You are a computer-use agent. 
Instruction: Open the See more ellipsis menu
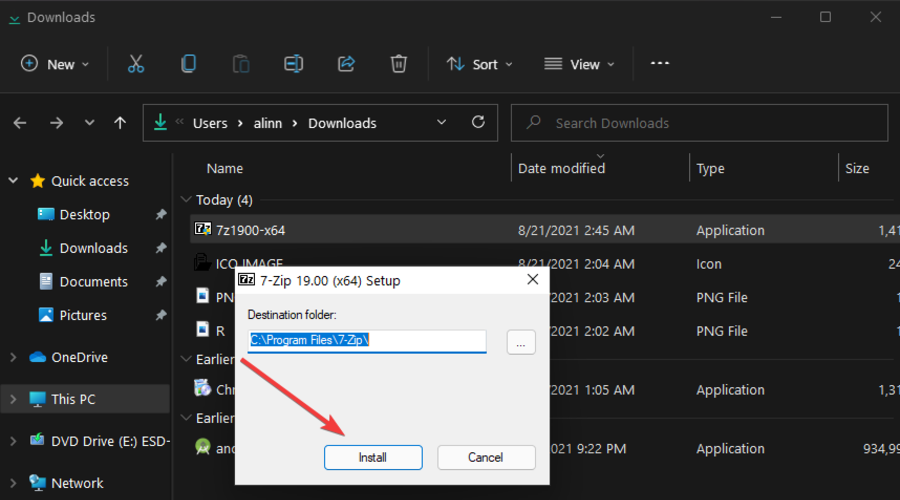click(659, 63)
